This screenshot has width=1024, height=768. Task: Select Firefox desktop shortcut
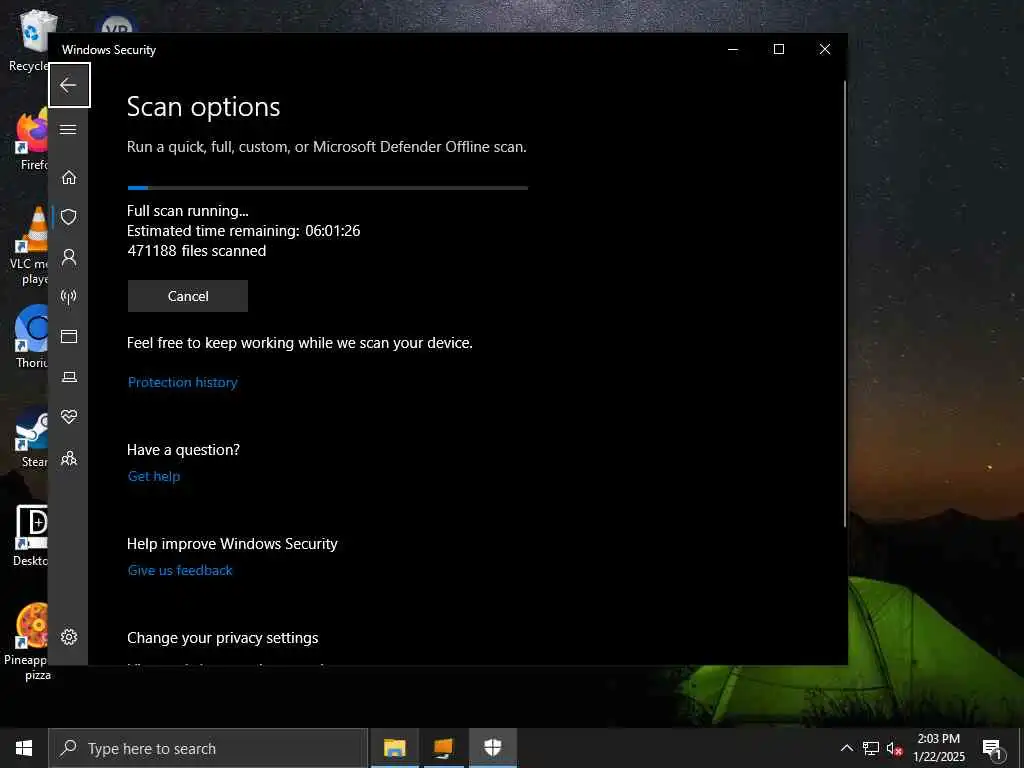(31, 140)
